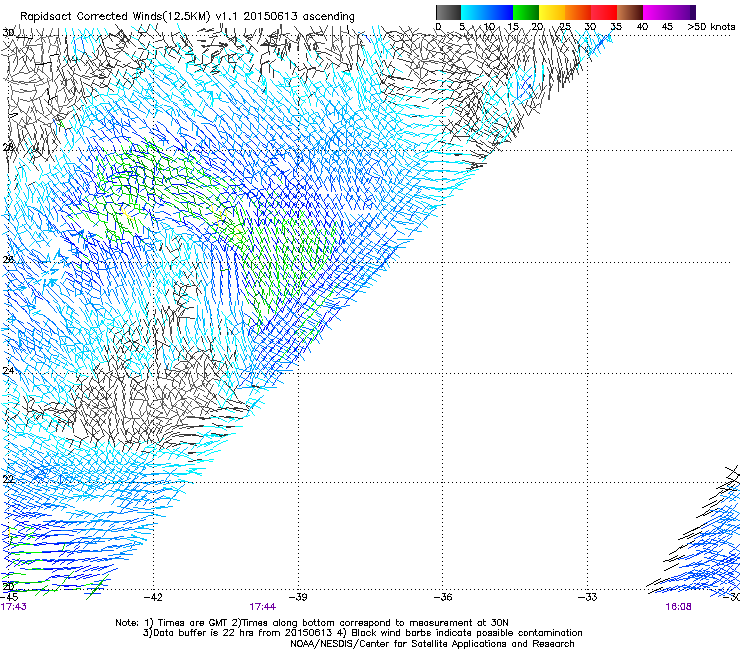
Task: Click the red 30-35 knots legend swatch
Action: pyautogui.click(x=604, y=12)
